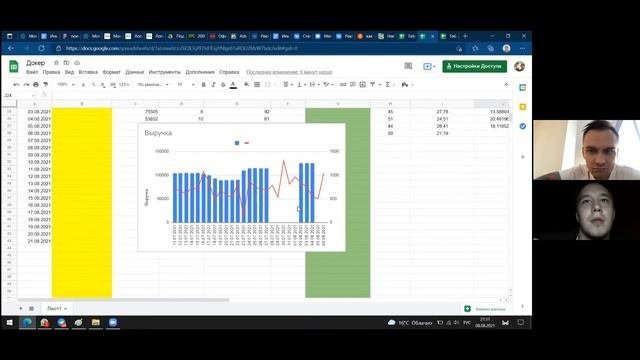This screenshot has height=360, width=640.
Task: Click the Докер document title
Action: (x=36, y=63)
